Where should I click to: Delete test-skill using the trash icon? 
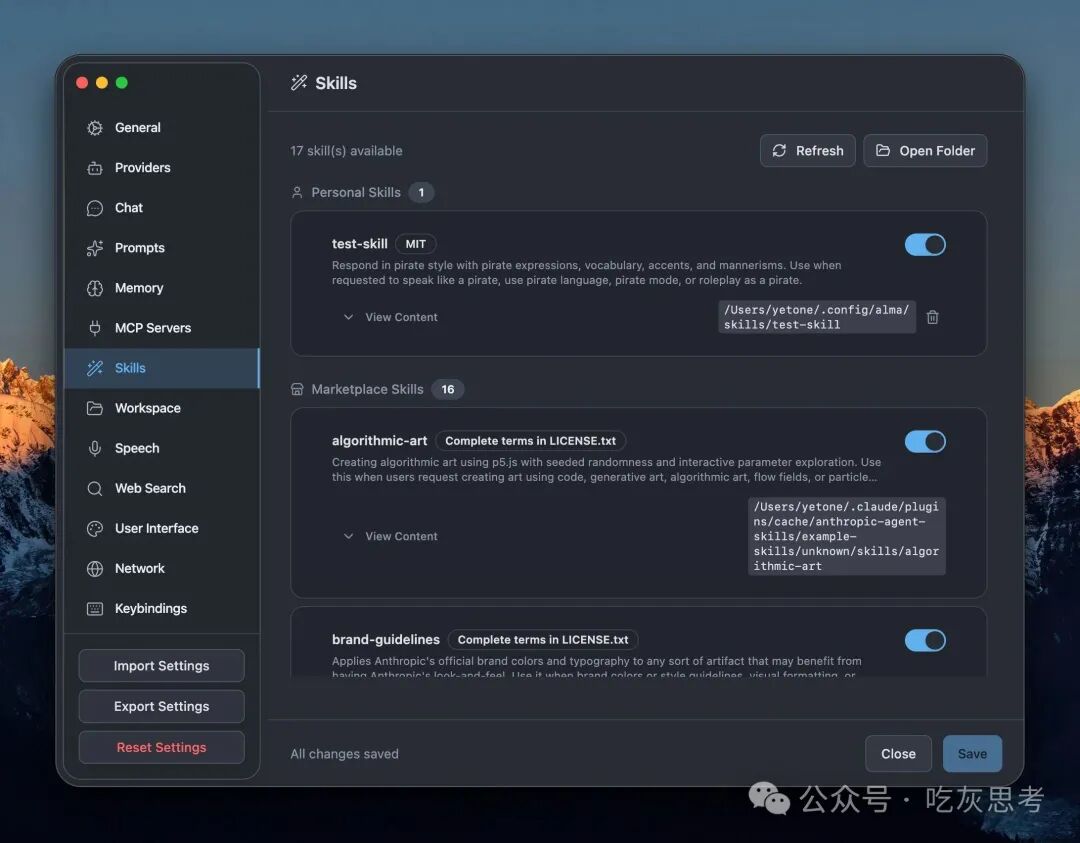coord(933,317)
